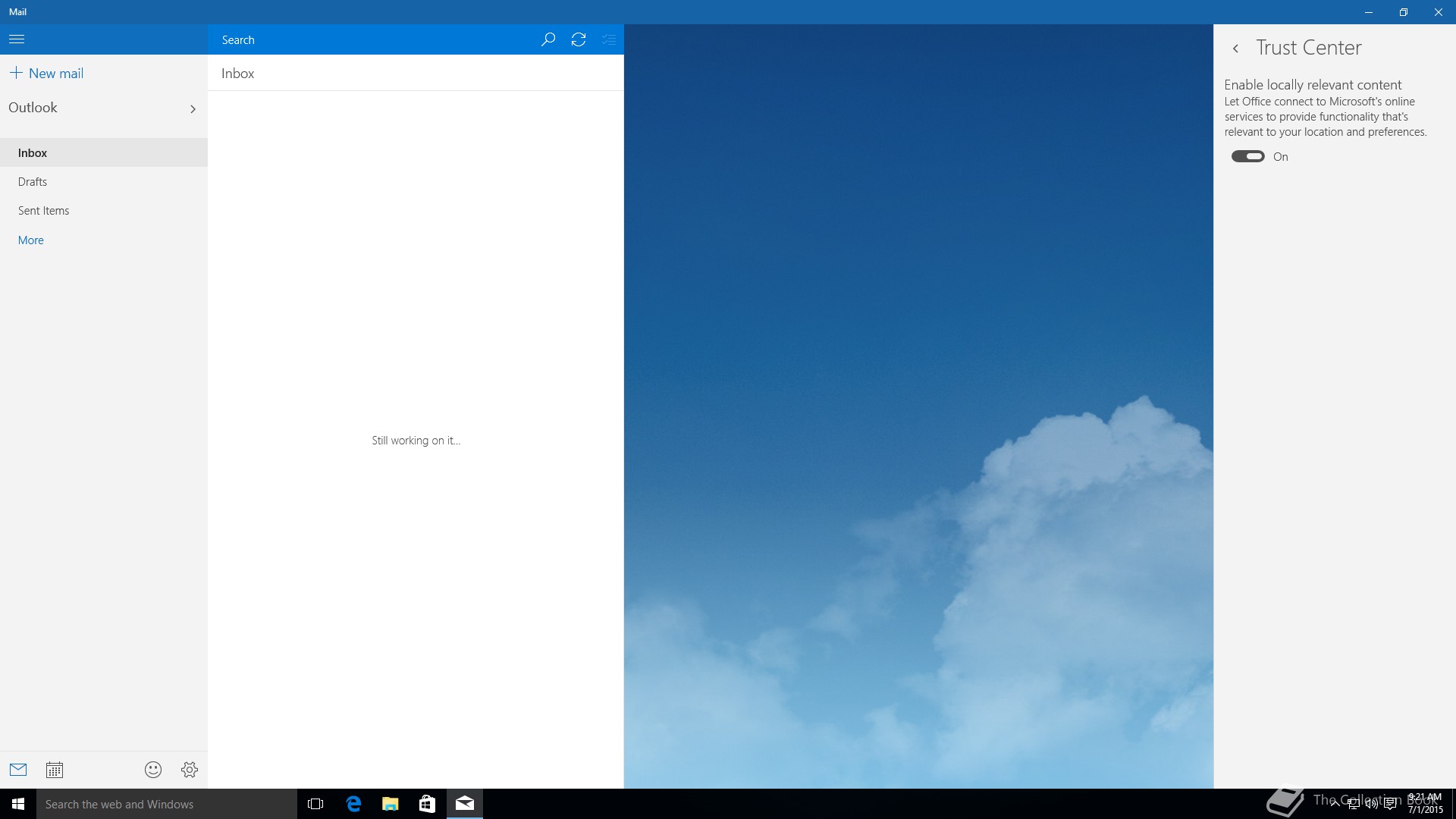
Task: Open Task View from the taskbar
Action: [x=315, y=804]
